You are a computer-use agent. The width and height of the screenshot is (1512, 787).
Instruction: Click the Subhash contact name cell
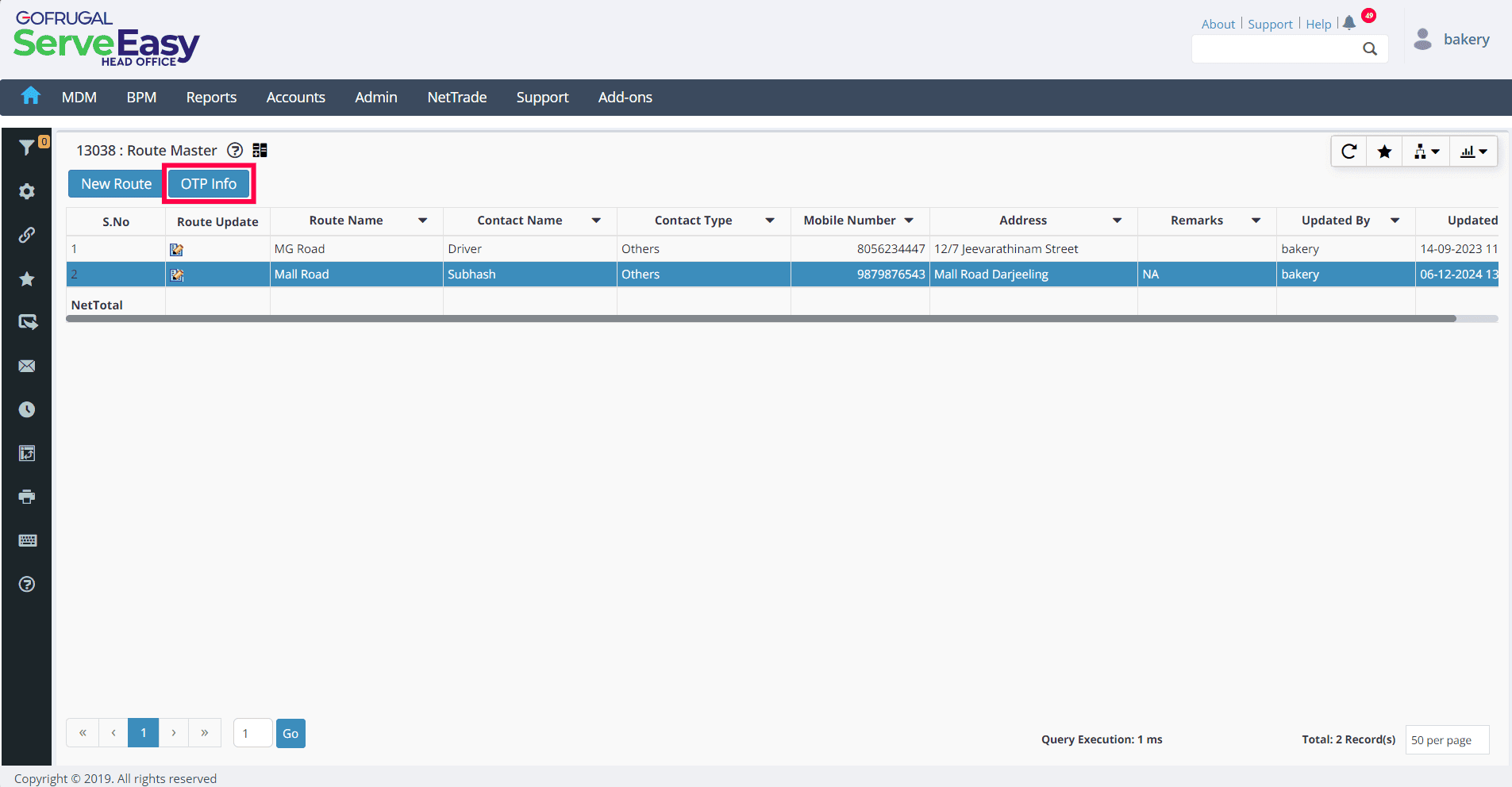tap(530, 274)
